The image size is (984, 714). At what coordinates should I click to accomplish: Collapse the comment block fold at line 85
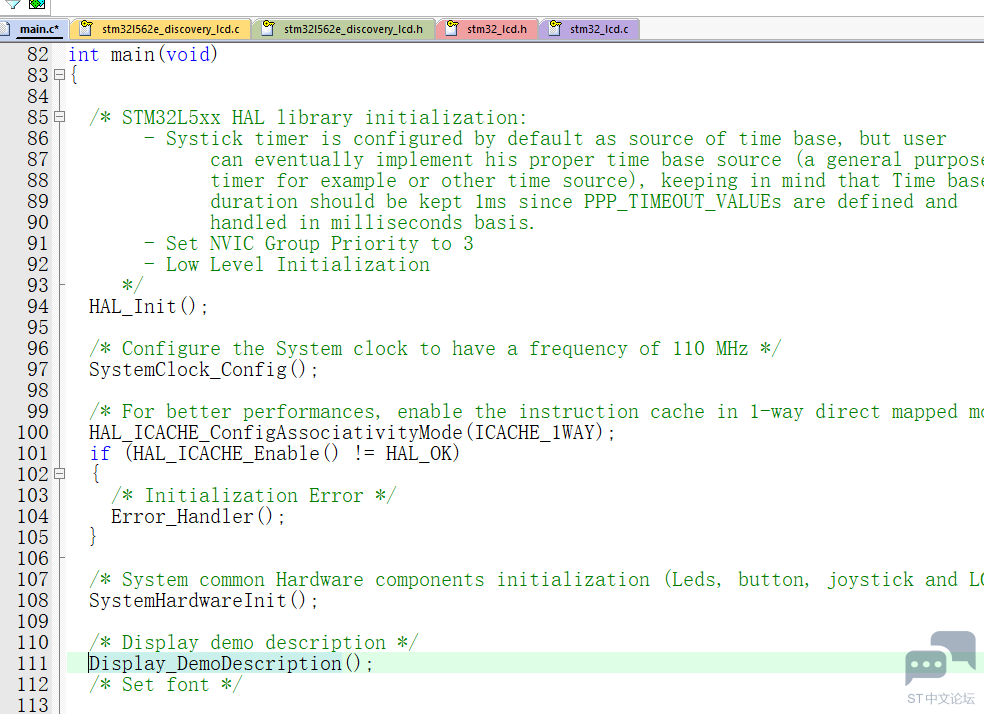tap(60, 117)
